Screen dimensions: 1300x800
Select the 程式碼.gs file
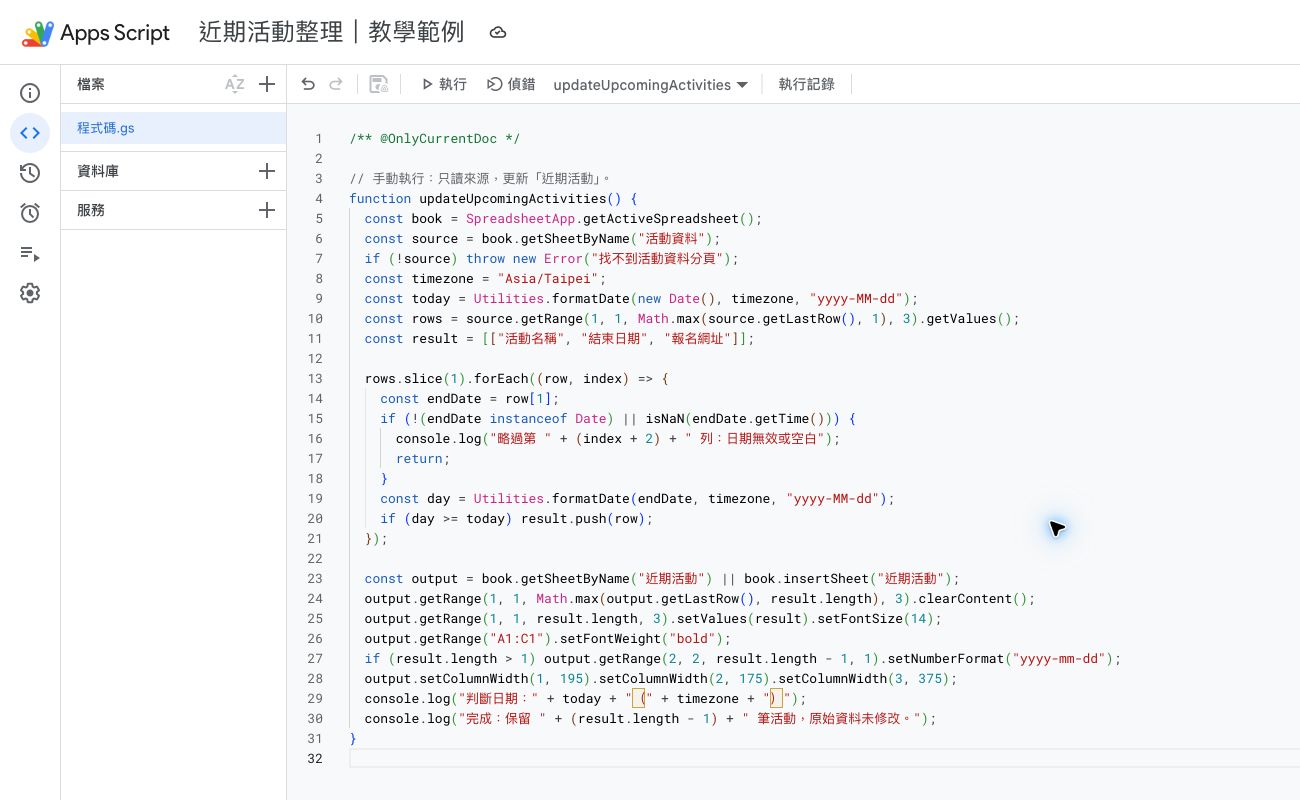tap(173, 128)
